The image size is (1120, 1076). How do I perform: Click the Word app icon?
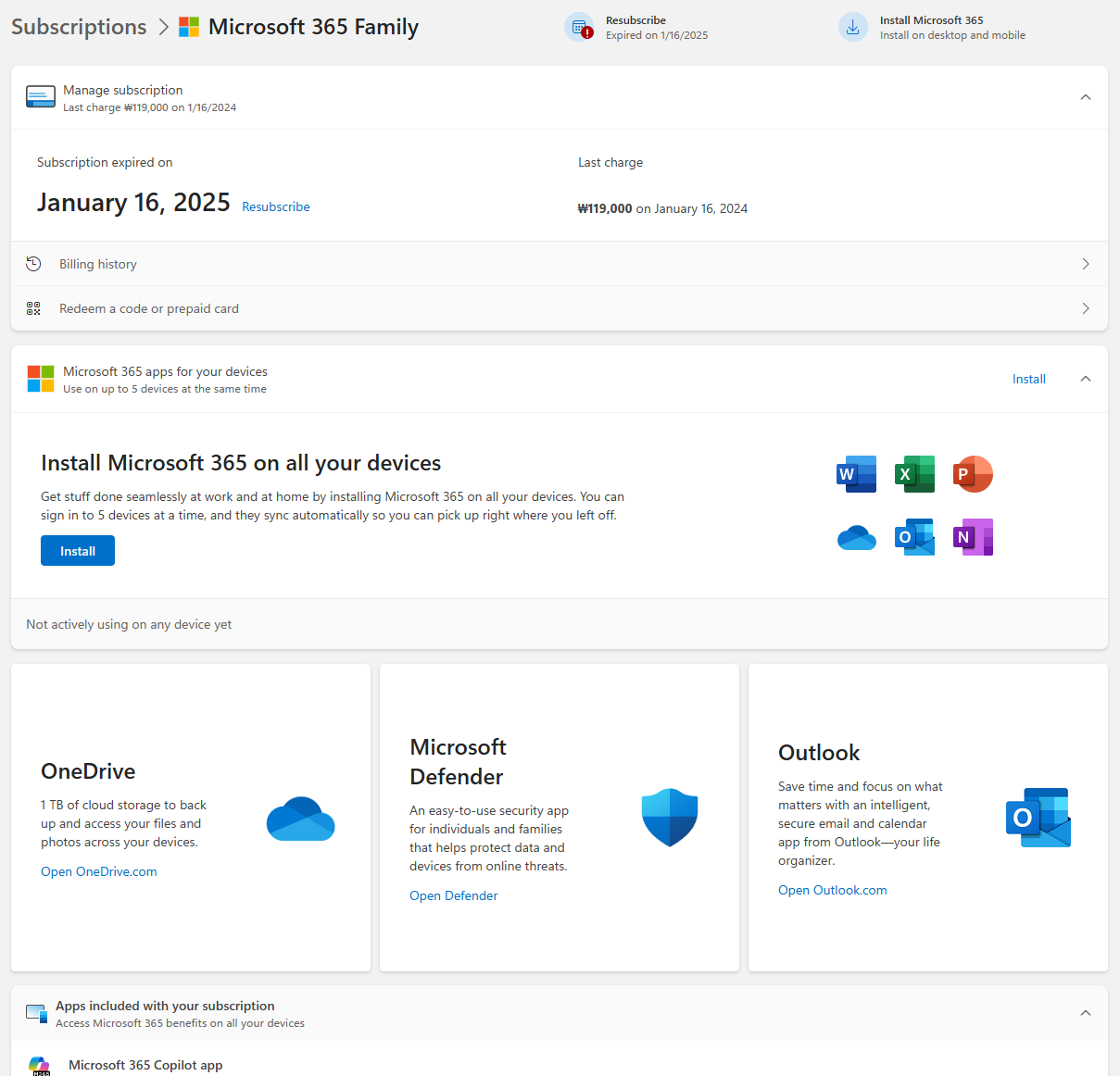[x=857, y=474]
